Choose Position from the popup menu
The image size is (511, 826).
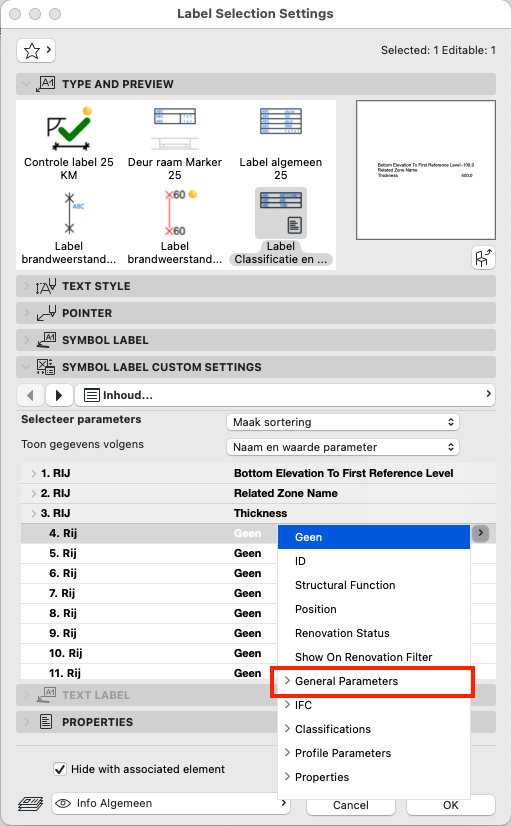tap(374, 609)
